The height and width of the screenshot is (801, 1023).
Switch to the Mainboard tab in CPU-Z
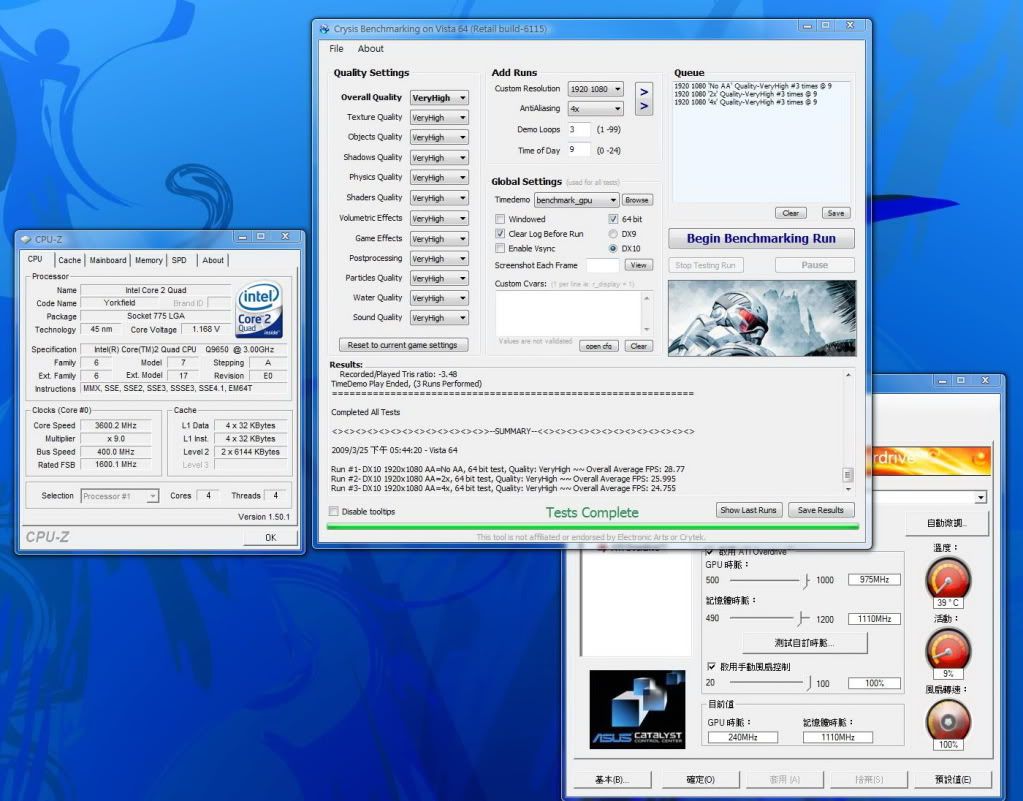click(x=108, y=260)
